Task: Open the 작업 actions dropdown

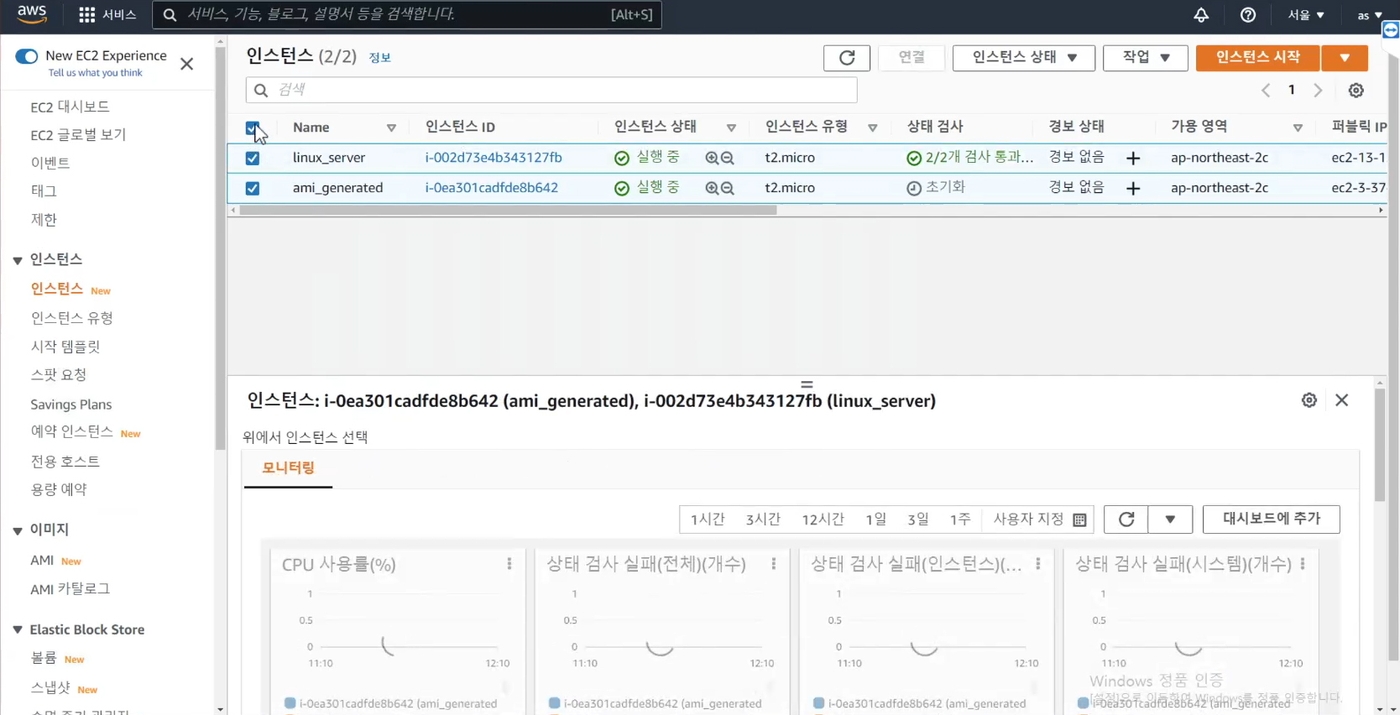Action: coord(1145,58)
